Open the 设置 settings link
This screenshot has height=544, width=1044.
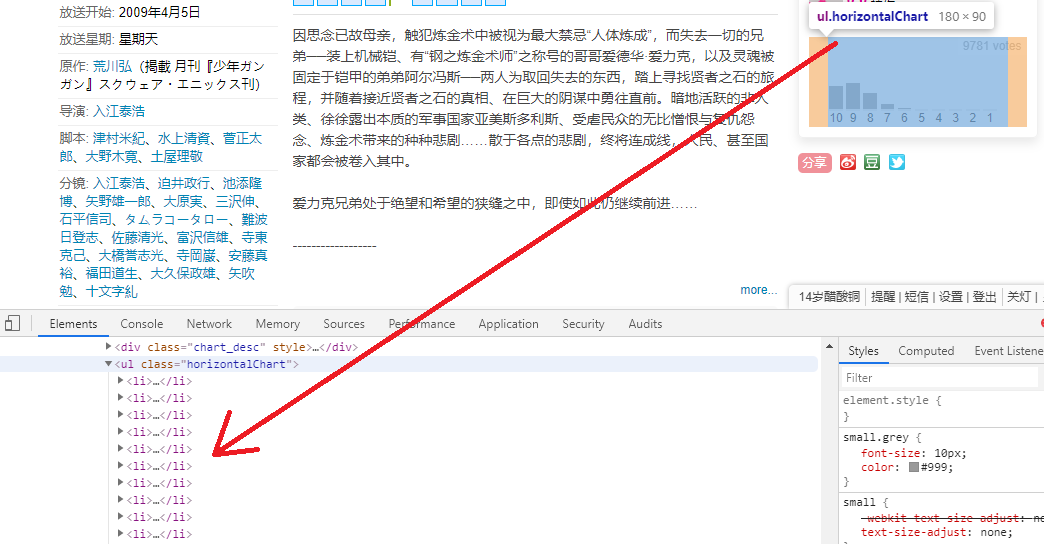pos(951,297)
